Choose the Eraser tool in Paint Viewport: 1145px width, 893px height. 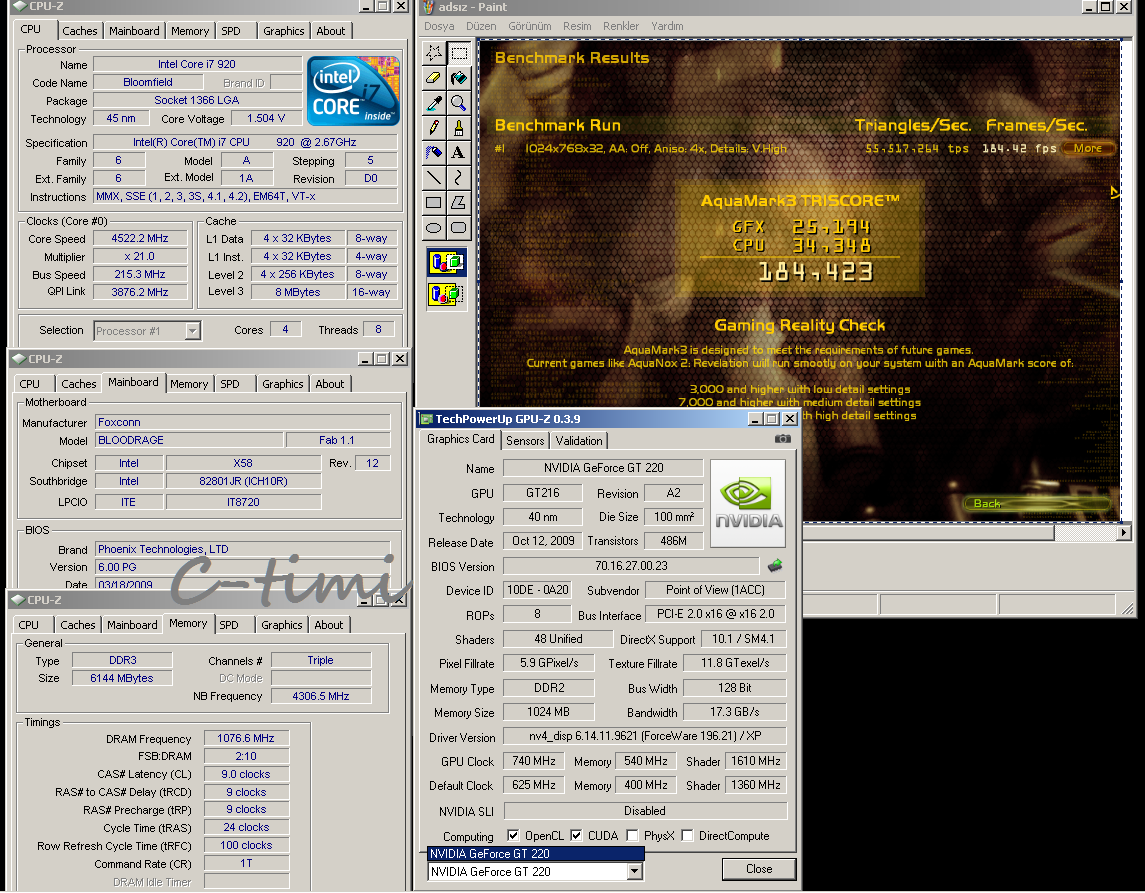[434, 77]
